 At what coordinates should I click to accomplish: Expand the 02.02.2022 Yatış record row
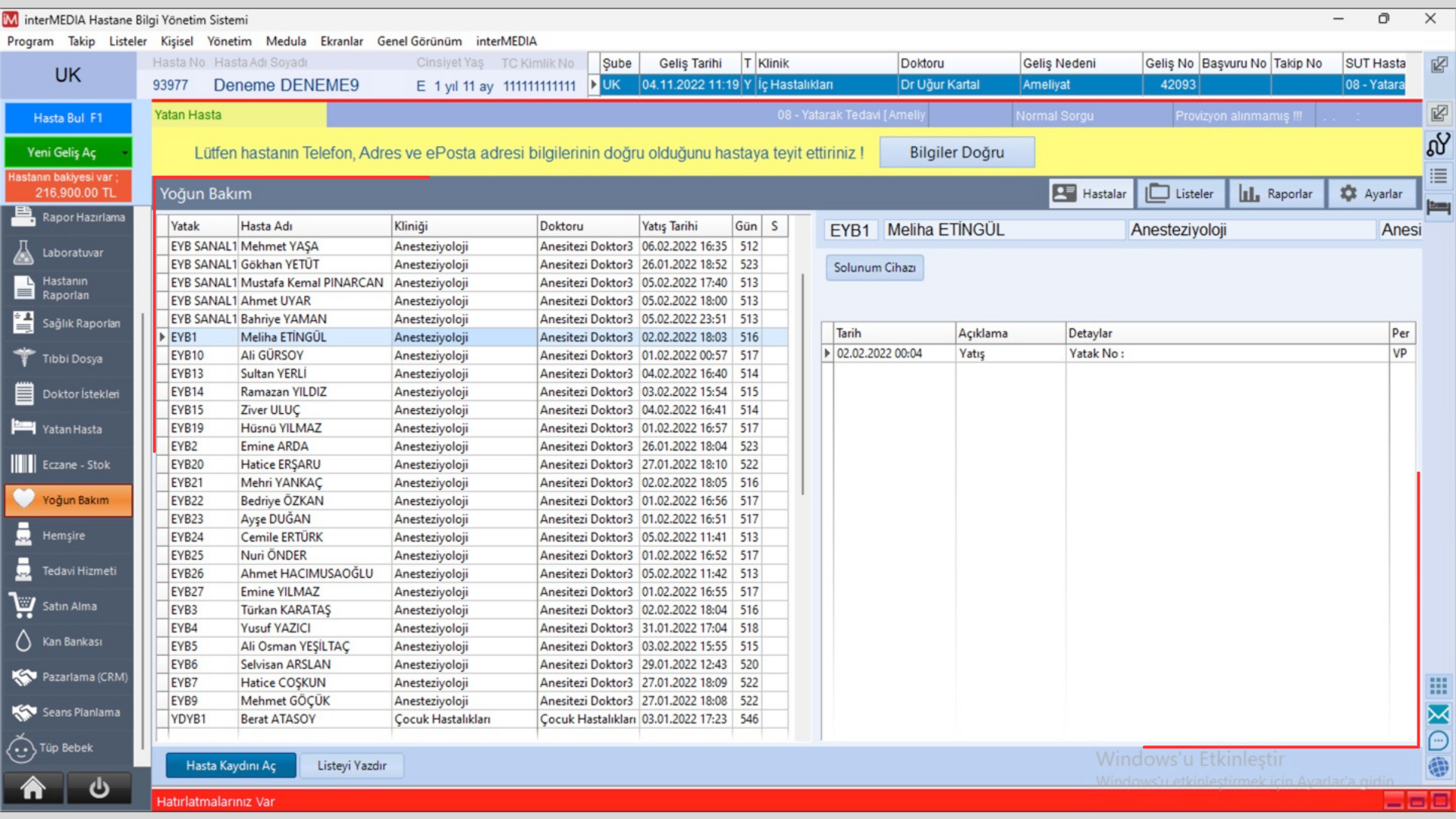827,353
